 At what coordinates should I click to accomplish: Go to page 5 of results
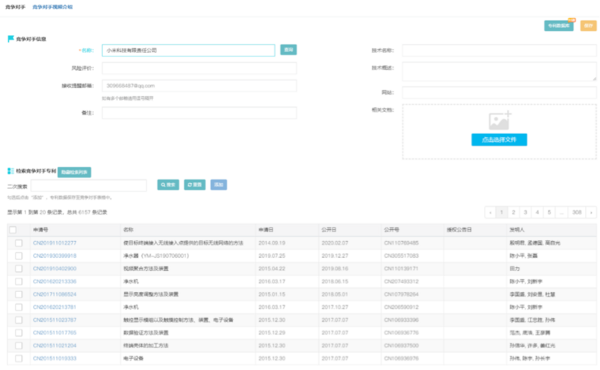coord(549,212)
